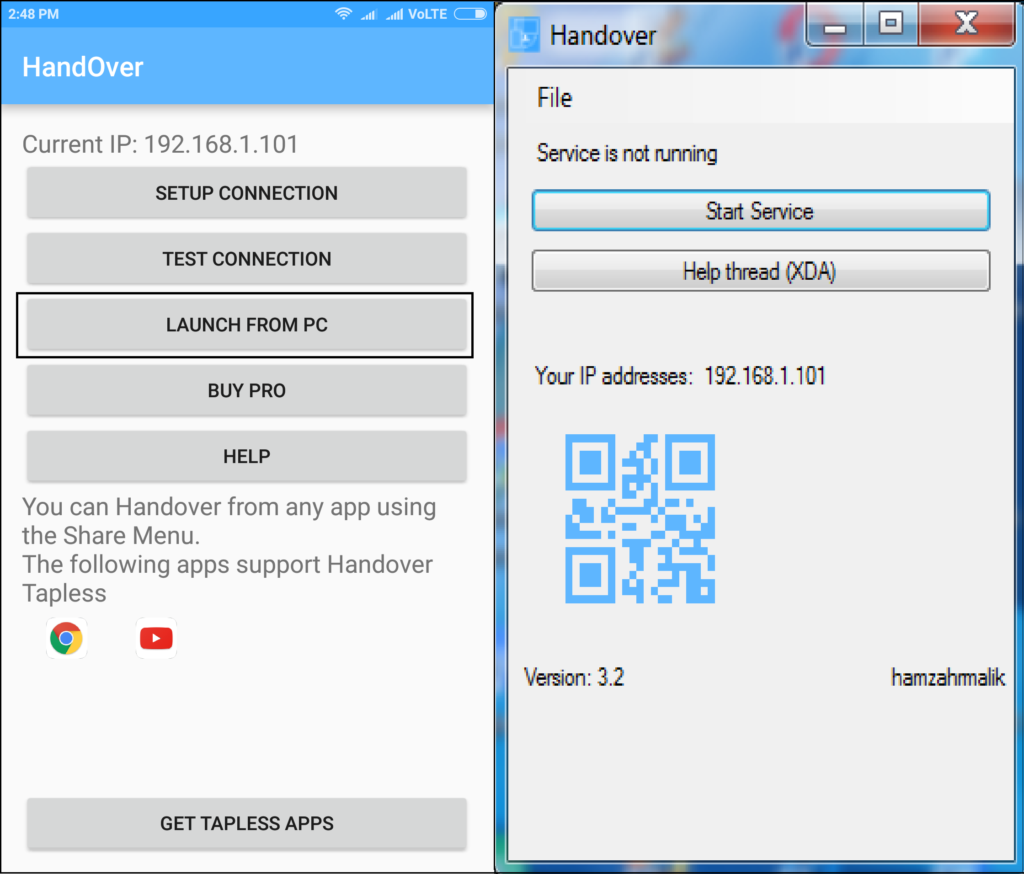The image size is (1024, 874).
Task: Tap the battery indicator in the status bar
Action: [x=471, y=14]
